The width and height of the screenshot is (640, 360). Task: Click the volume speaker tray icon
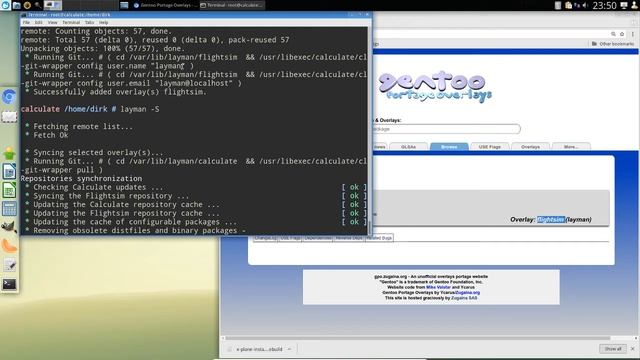[585, 5]
